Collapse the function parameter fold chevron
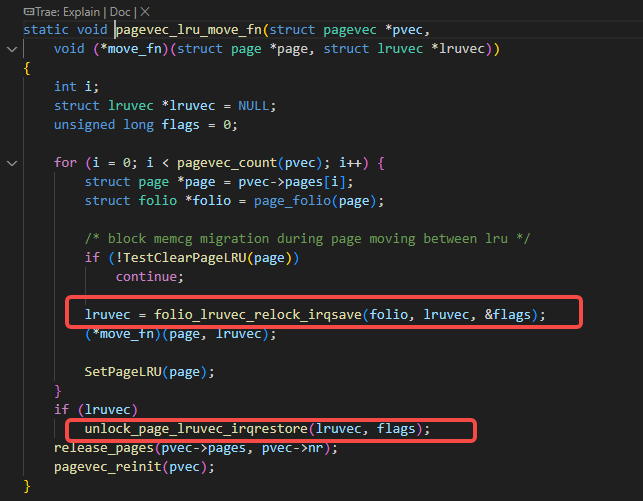 click(12, 50)
